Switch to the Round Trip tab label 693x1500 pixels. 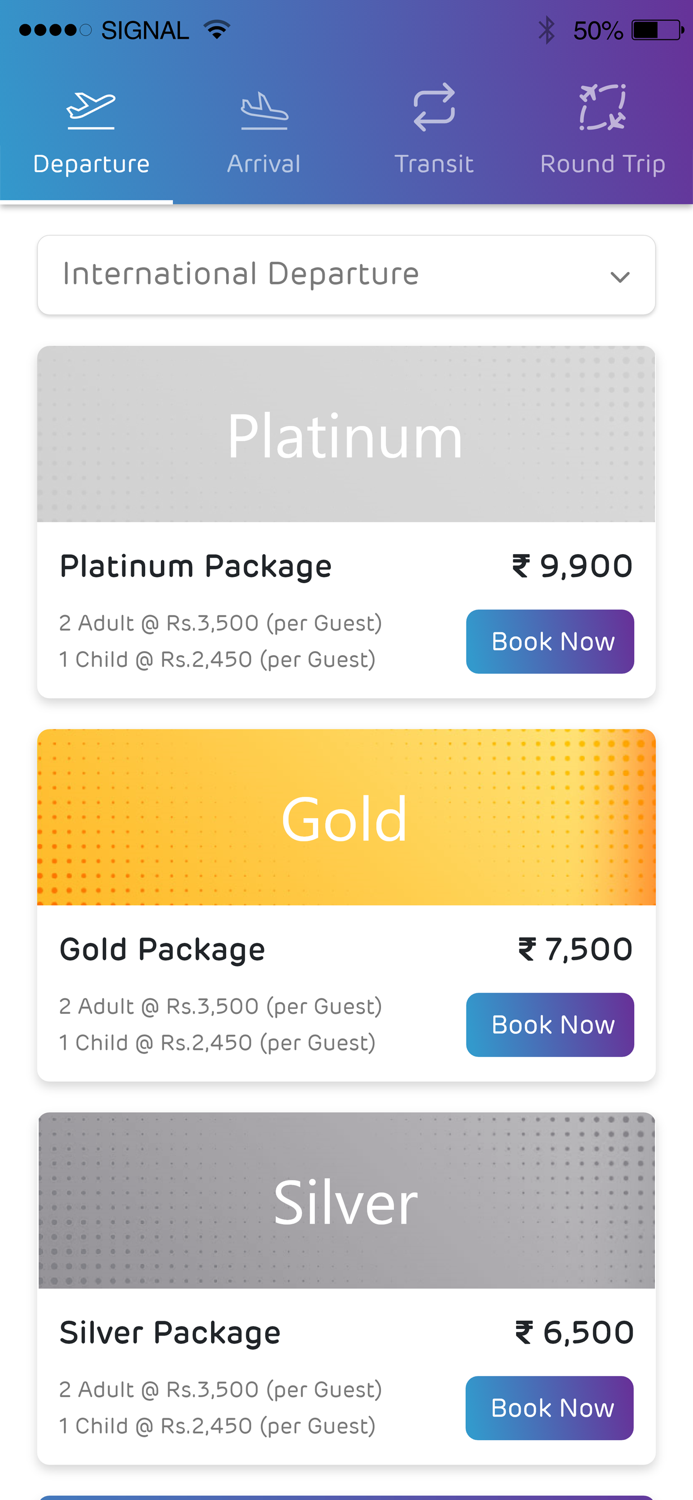(602, 164)
